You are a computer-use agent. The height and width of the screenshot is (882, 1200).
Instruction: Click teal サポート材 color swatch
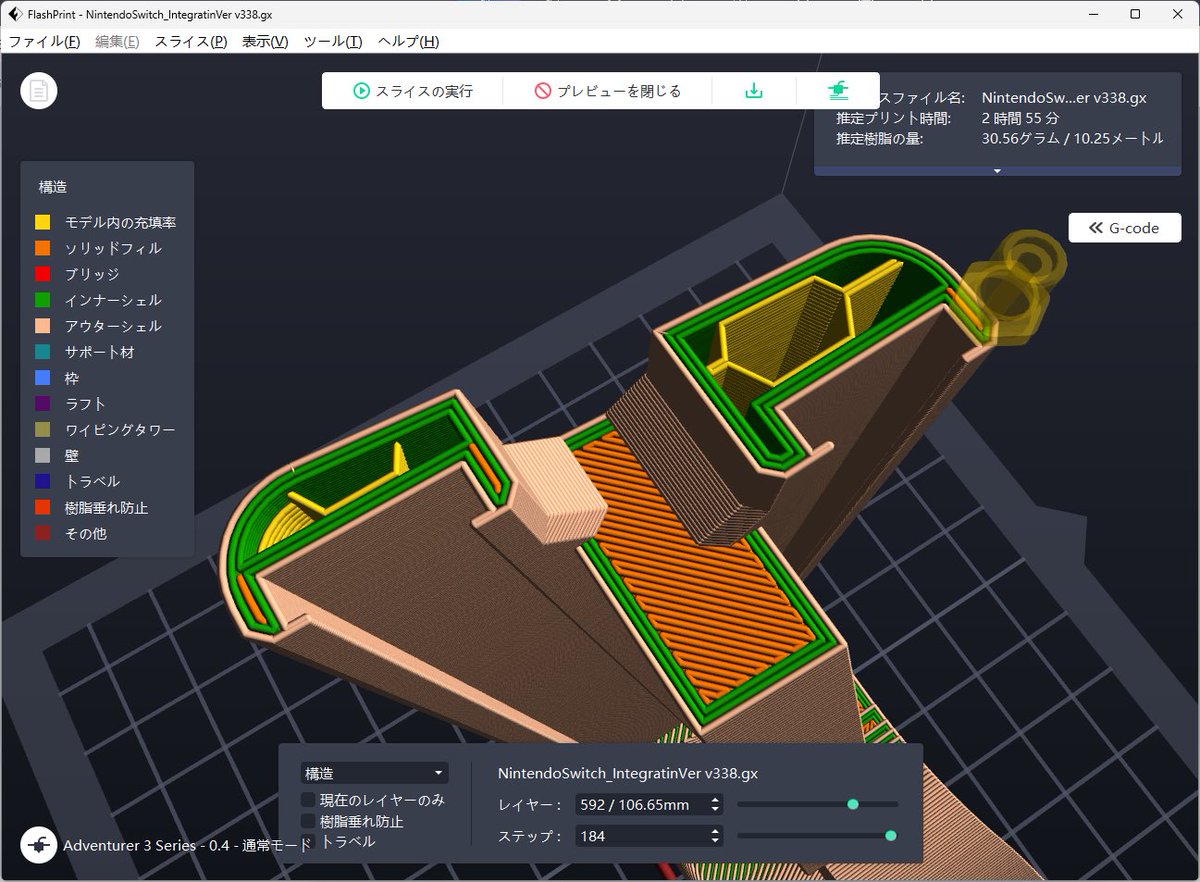[x=42, y=352]
